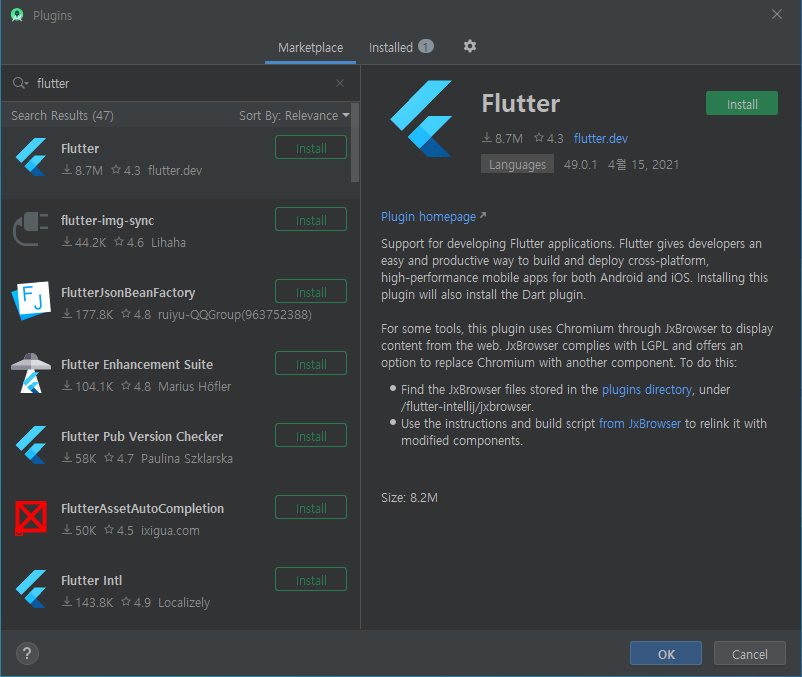Click the Cancel button
This screenshot has width=802, height=677.
click(749, 653)
